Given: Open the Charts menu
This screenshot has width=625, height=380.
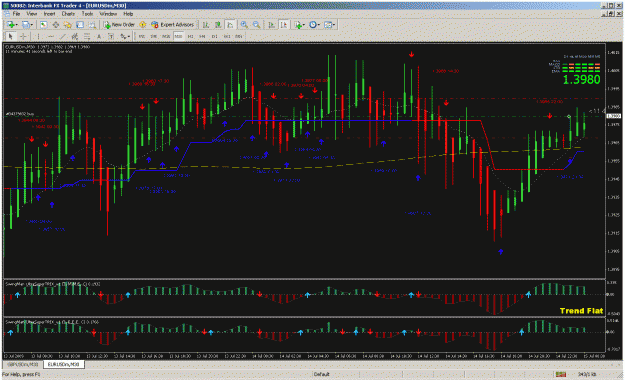Looking at the screenshot, I should coord(68,14).
